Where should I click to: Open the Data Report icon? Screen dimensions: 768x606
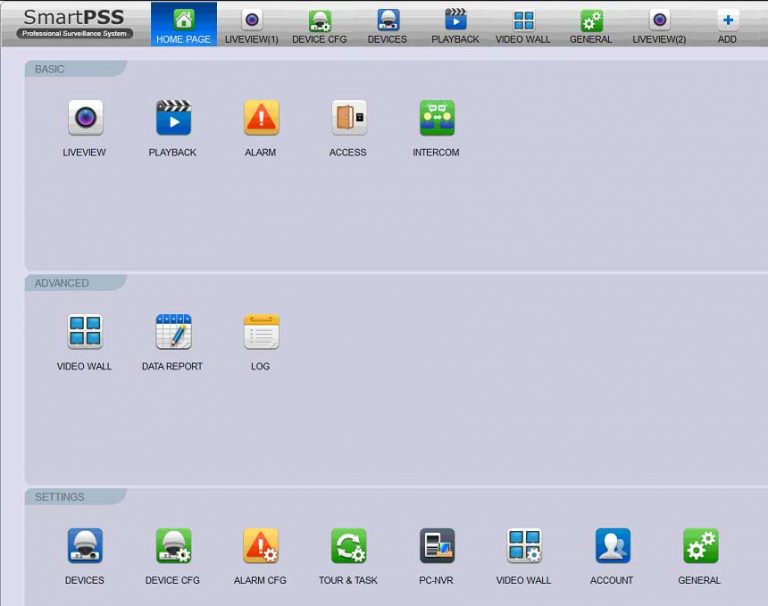[173, 333]
